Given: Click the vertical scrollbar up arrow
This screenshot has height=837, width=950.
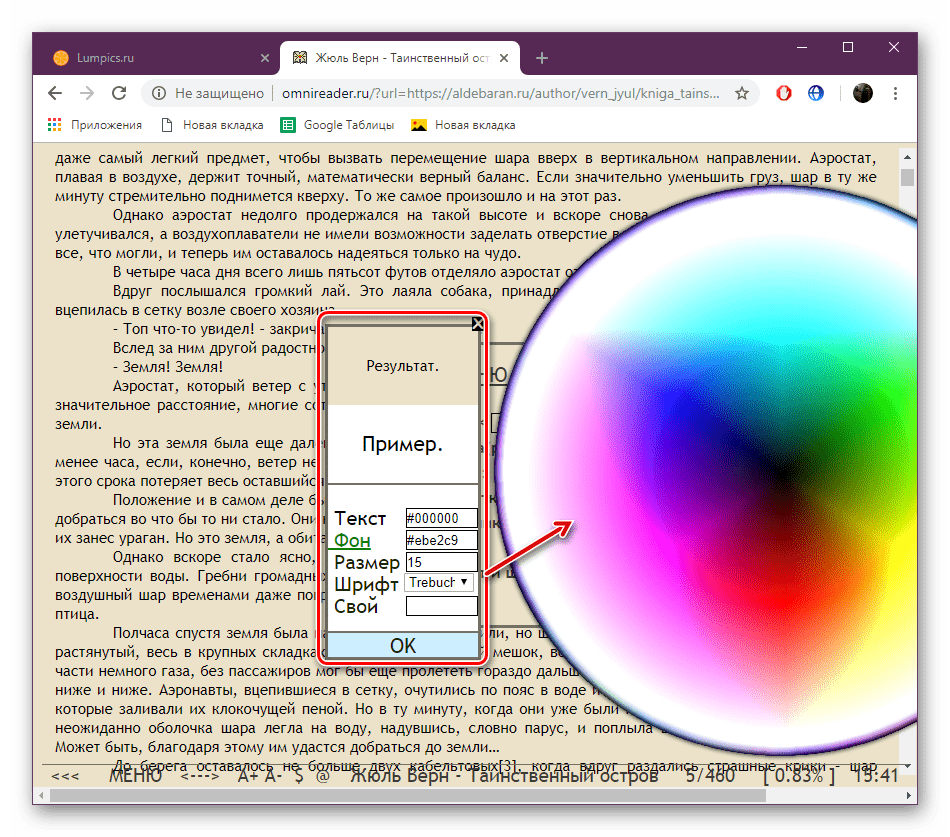Looking at the screenshot, I should pos(907,157).
